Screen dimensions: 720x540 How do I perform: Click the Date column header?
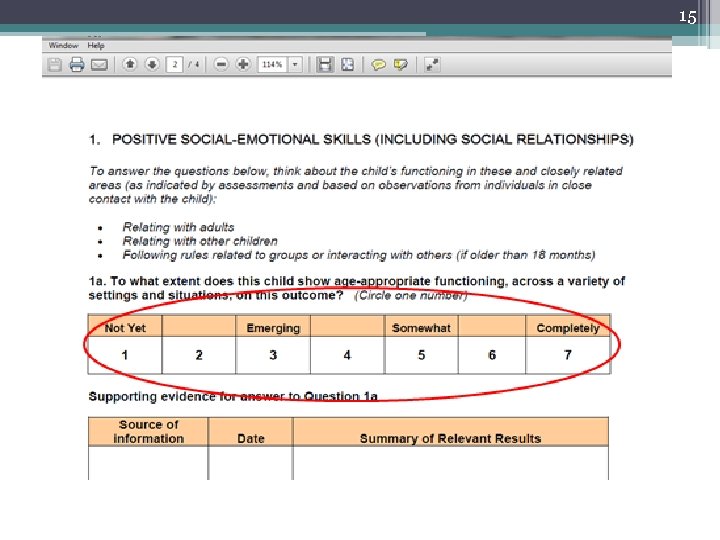click(x=251, y=432)
